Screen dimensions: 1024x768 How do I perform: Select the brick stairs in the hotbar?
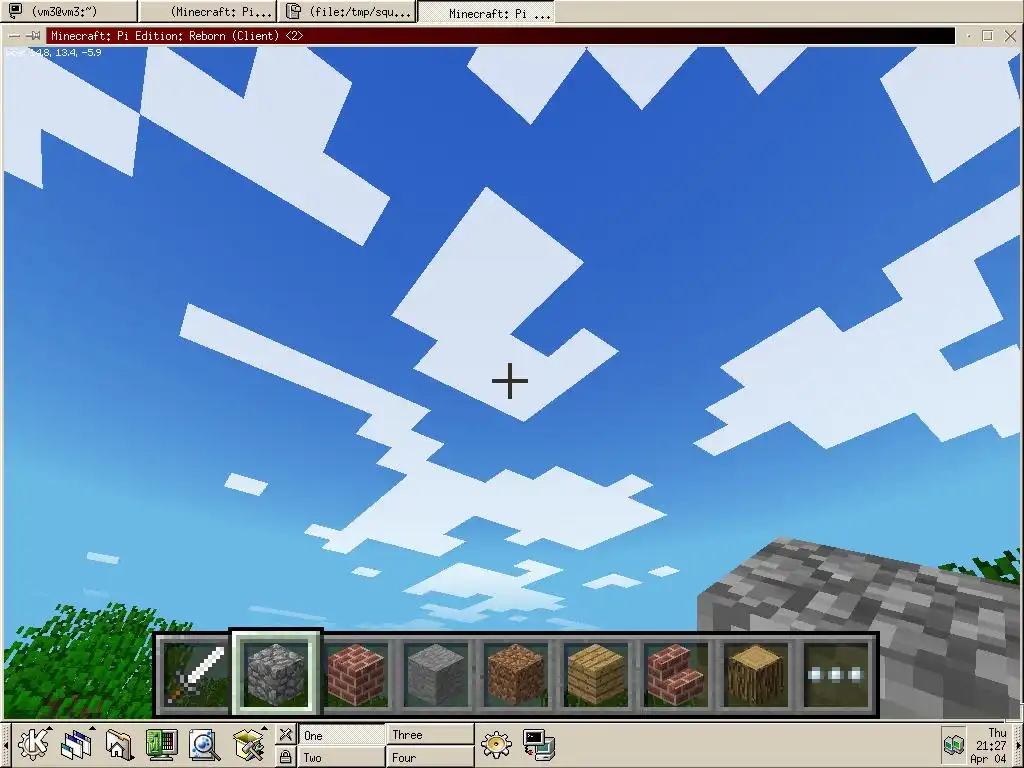click(x=676, y=674)
